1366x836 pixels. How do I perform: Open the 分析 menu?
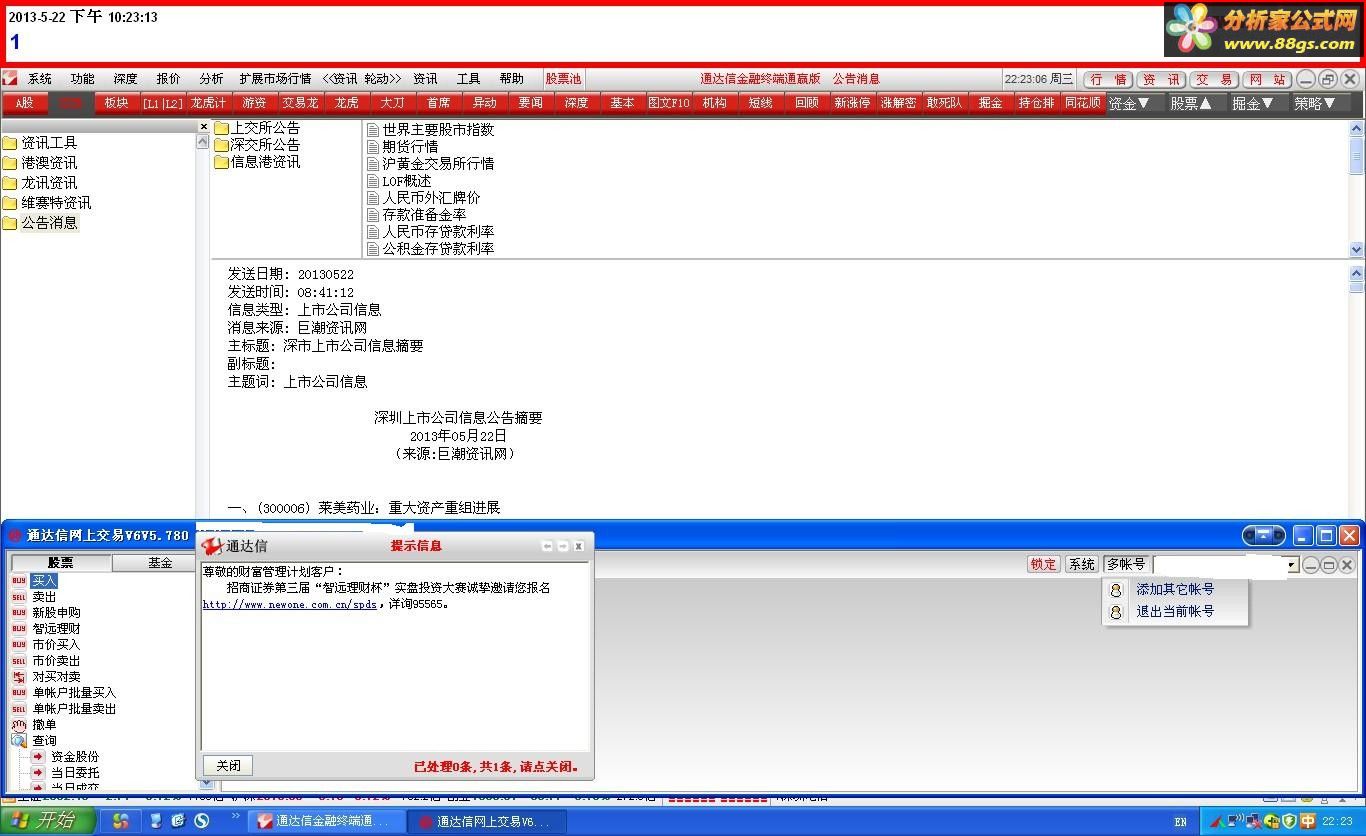[x=211, y=79]
